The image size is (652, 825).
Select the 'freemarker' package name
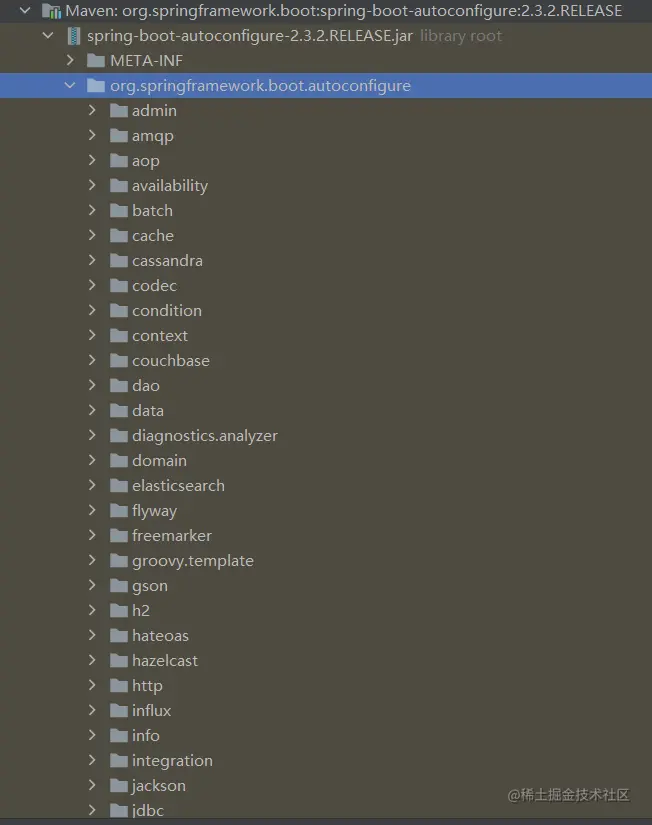click(172, 536)
